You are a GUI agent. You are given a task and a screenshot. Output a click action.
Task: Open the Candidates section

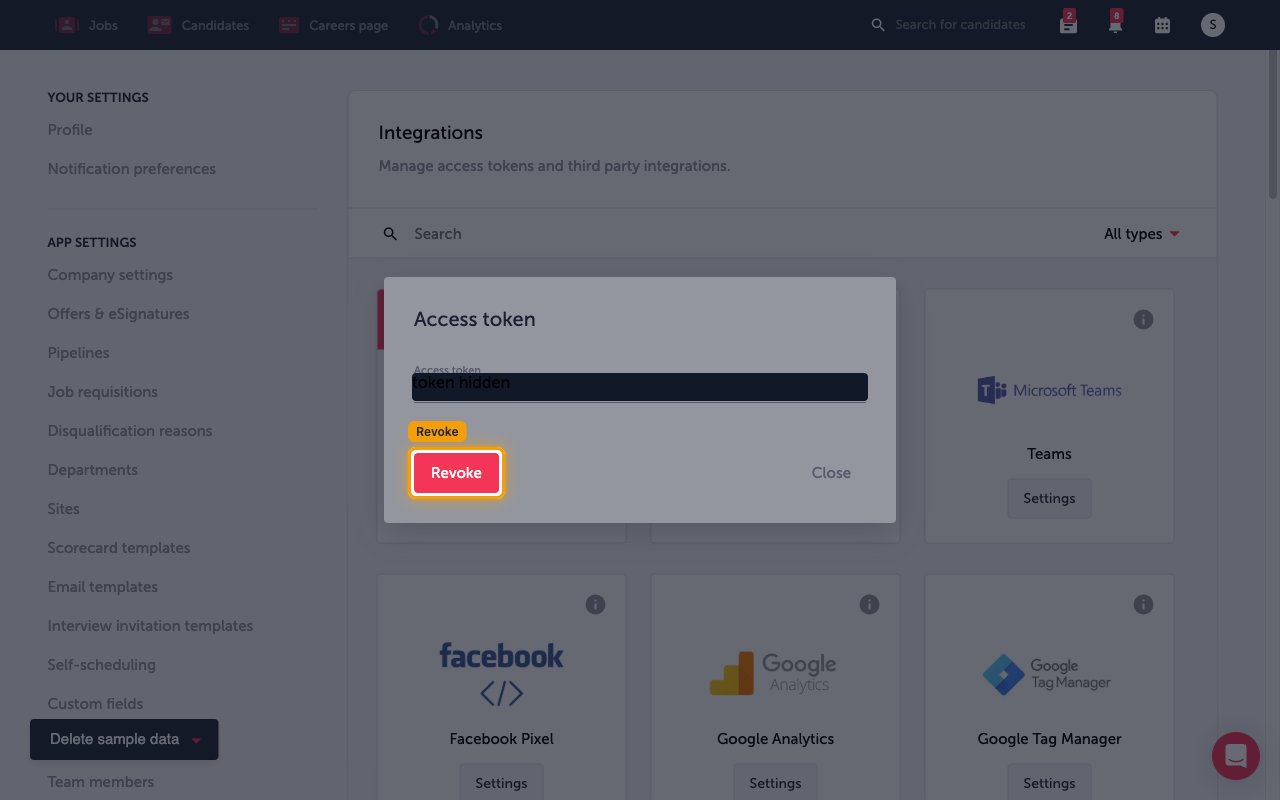tap(215, 25)
